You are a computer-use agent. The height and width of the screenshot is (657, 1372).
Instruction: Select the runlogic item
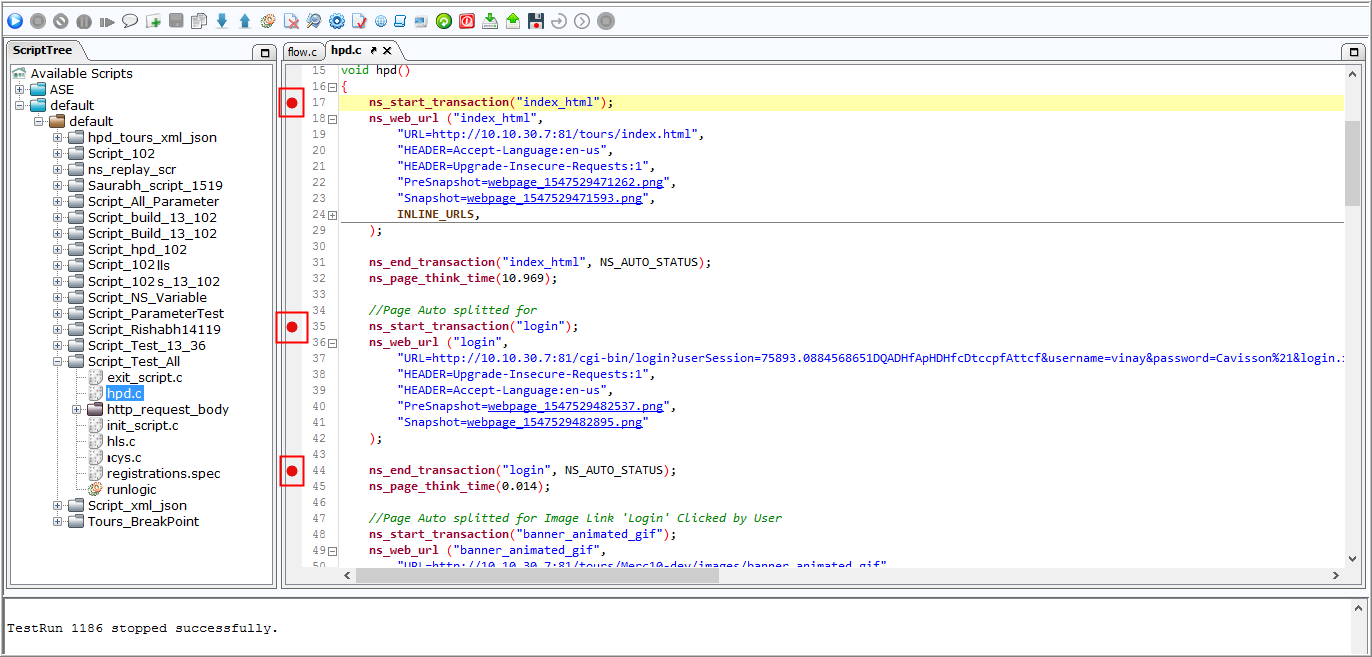[131, 489]
